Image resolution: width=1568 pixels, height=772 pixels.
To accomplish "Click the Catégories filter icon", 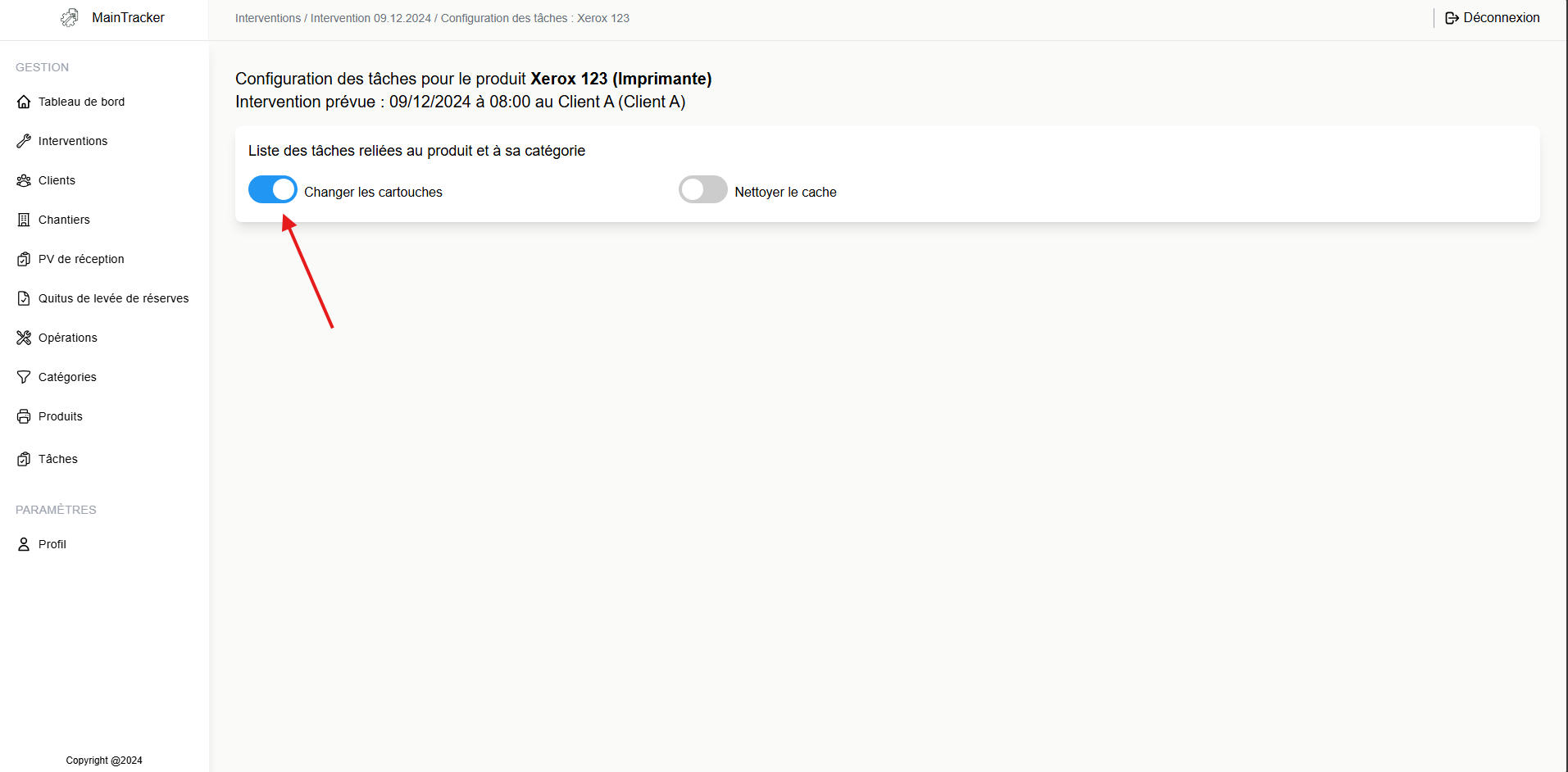I will (x=24, y=377).
